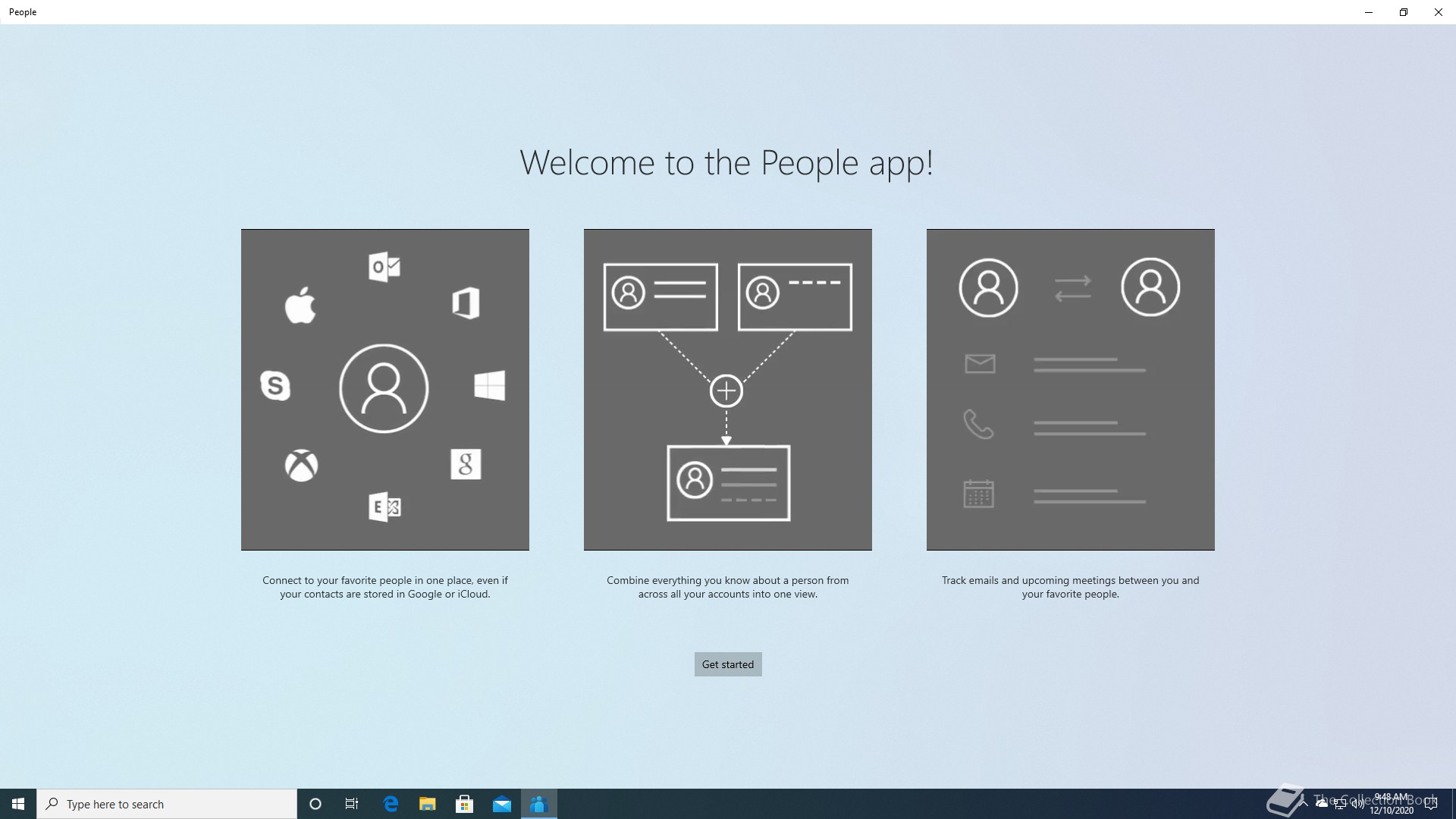This screenshot has width=1456, height=819.
Task: Click the Exchange logo icon
Action: (x=384, y=507)
